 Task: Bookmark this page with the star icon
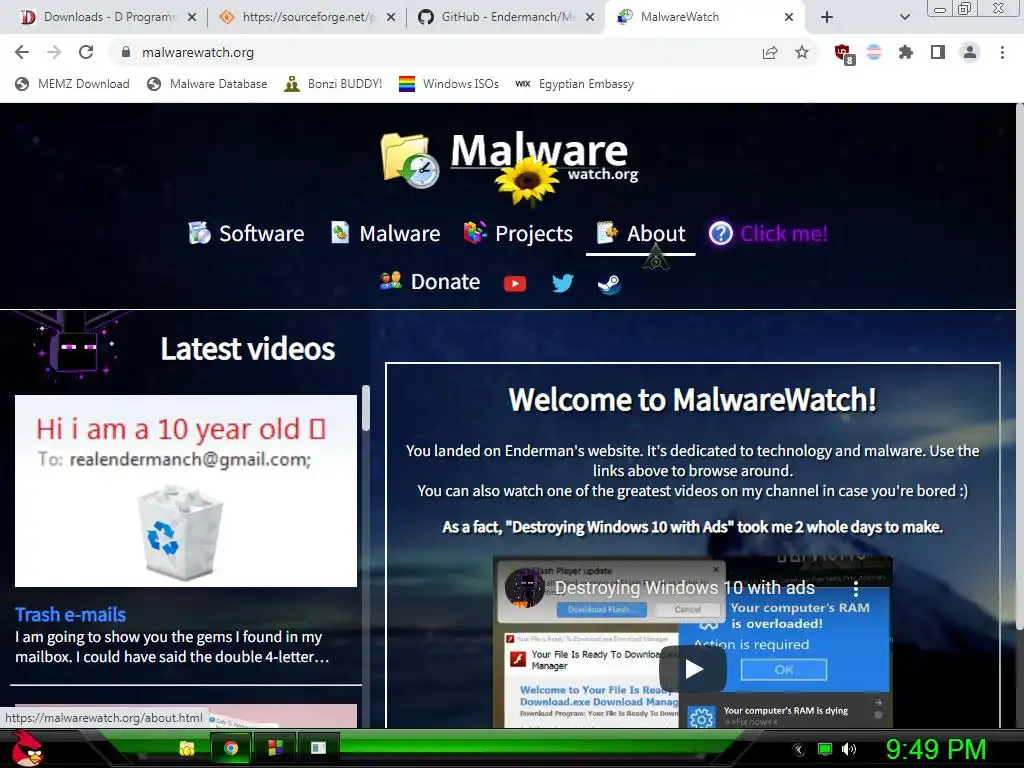coord(802,52)
